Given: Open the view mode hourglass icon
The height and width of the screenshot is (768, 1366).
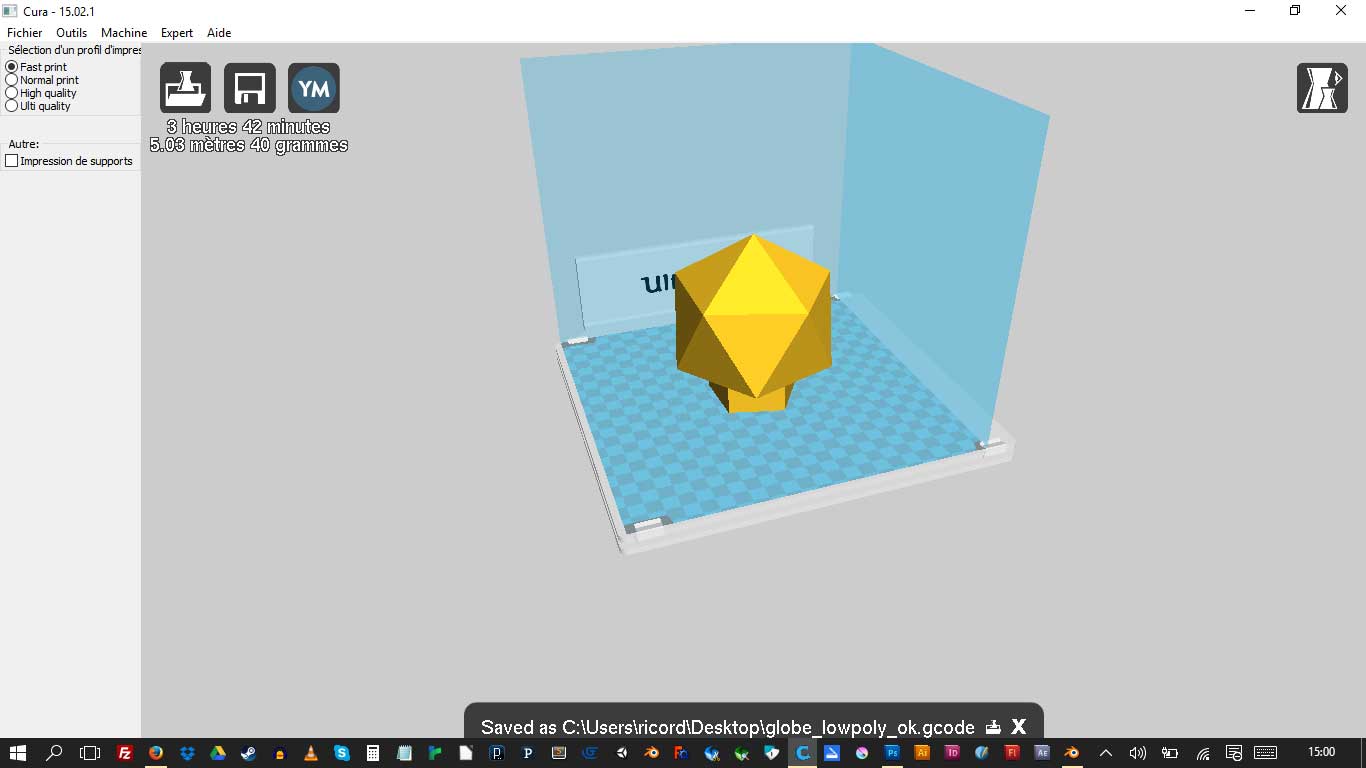Looking at the screenshot, I should (1321, 88).
